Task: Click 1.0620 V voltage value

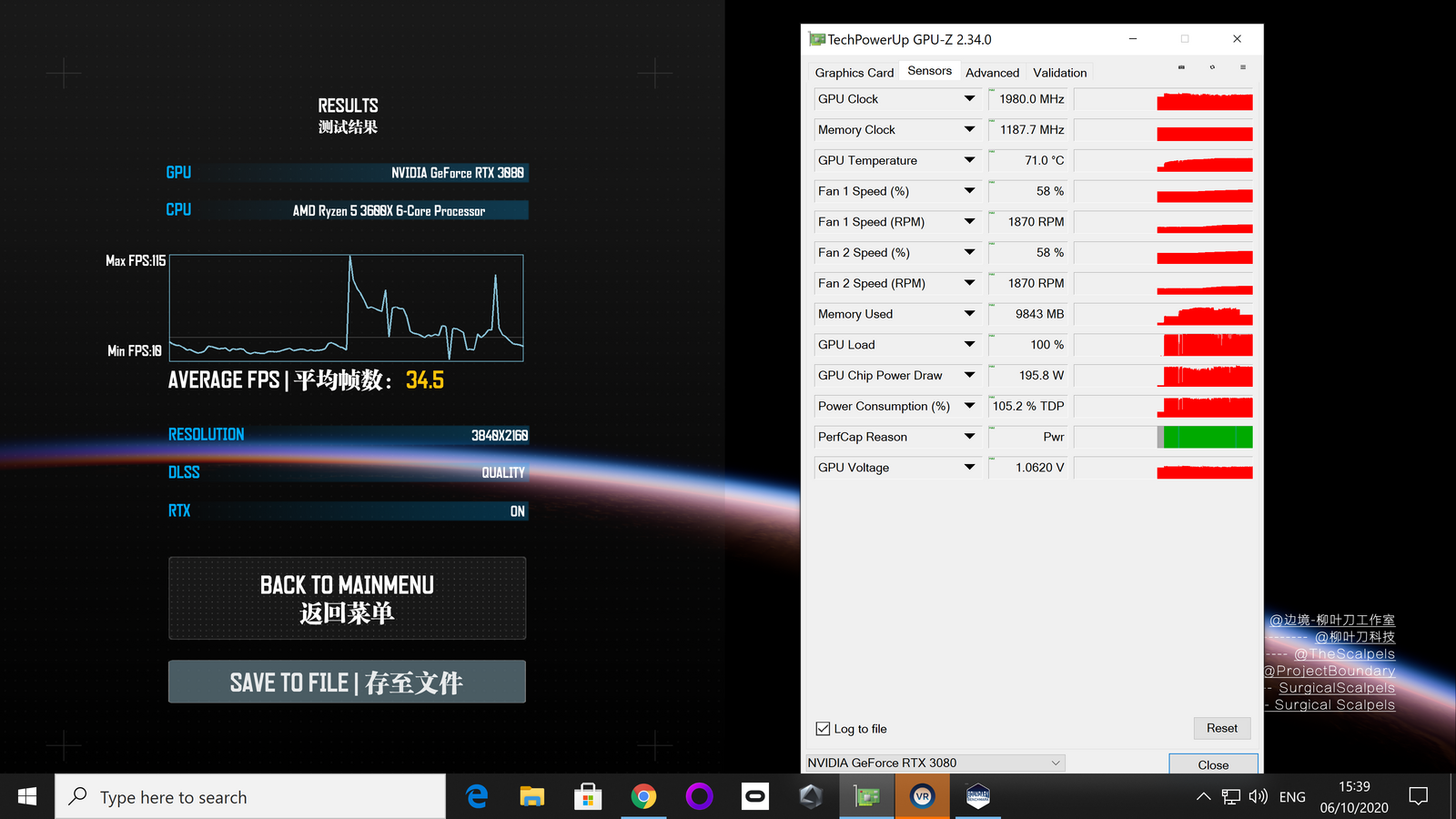Action: pos(1029,468)
